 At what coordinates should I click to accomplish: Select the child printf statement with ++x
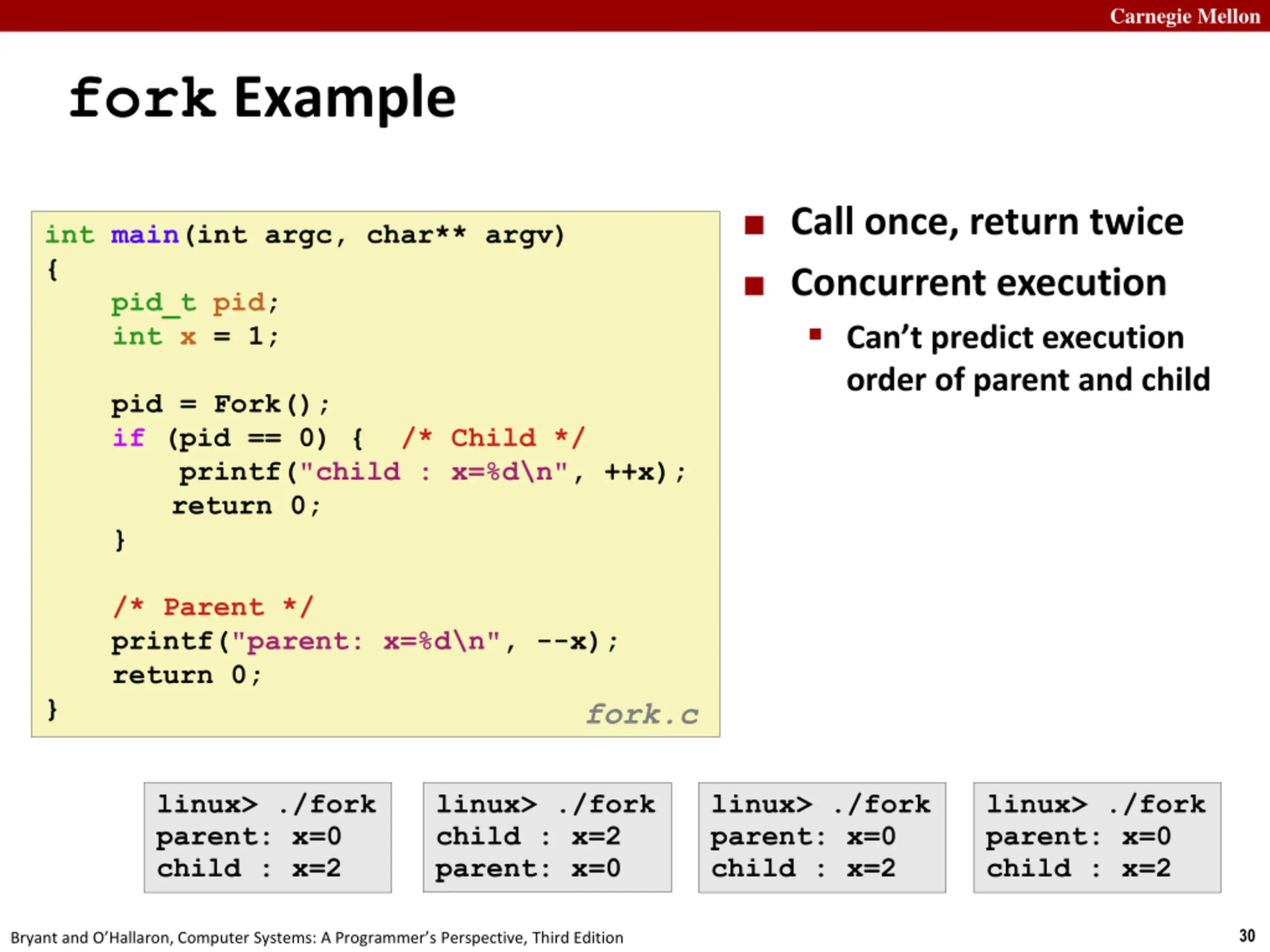(432, 472)
